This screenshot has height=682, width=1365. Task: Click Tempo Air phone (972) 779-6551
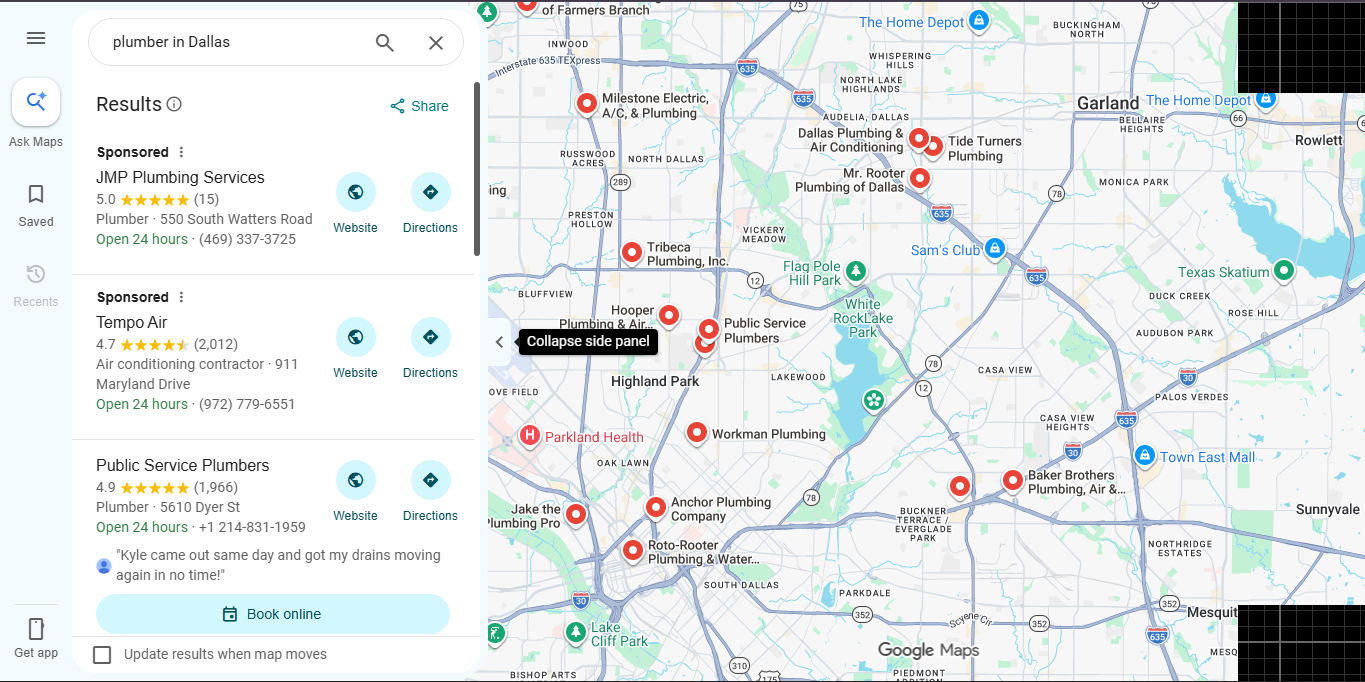247,404
